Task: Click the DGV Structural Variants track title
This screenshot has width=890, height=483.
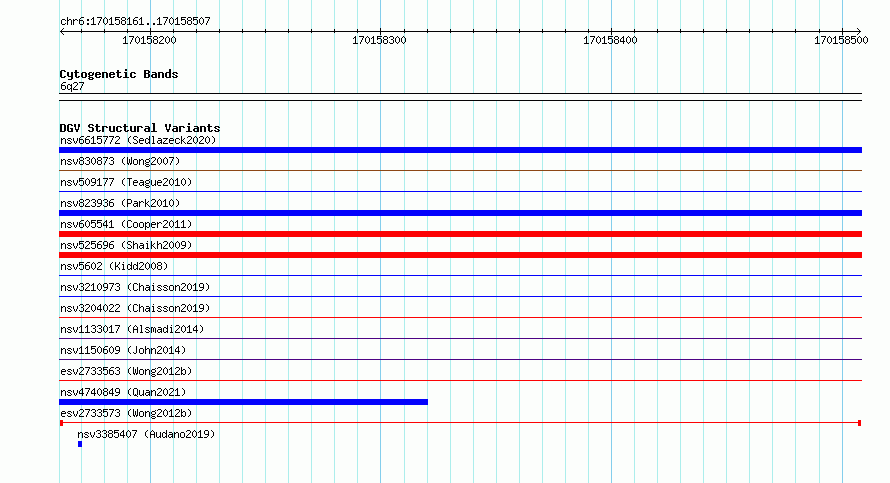Action: click(140, 128)
